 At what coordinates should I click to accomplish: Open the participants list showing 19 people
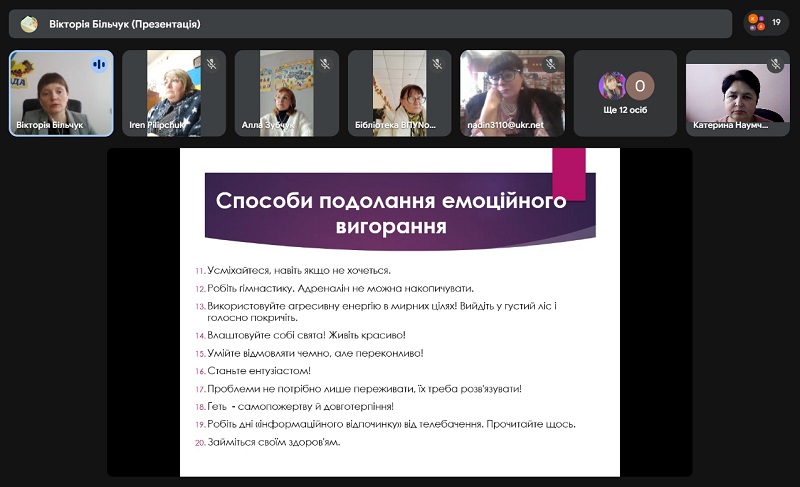coord(766,23)
